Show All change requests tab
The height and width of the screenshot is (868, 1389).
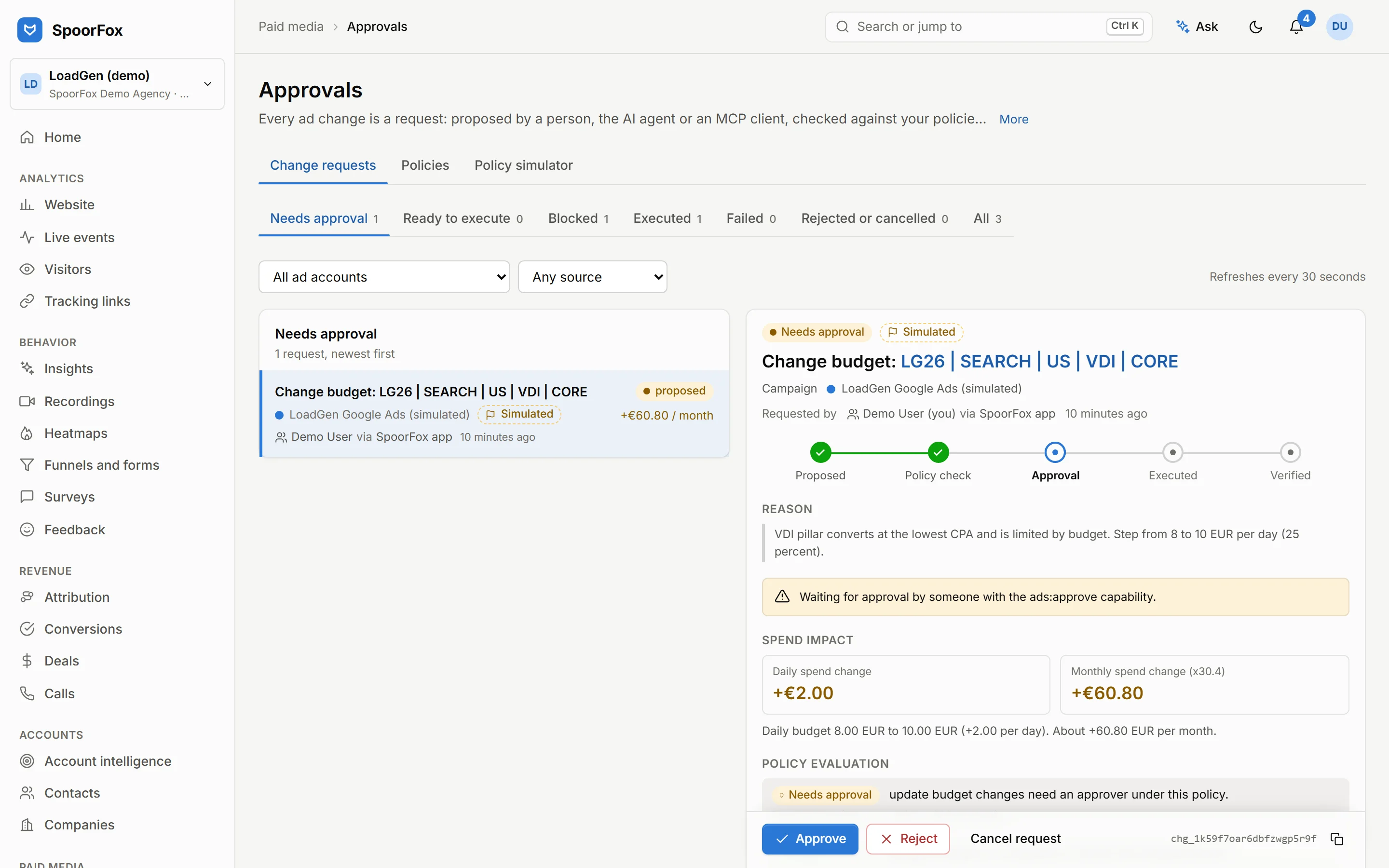(987, 219)
